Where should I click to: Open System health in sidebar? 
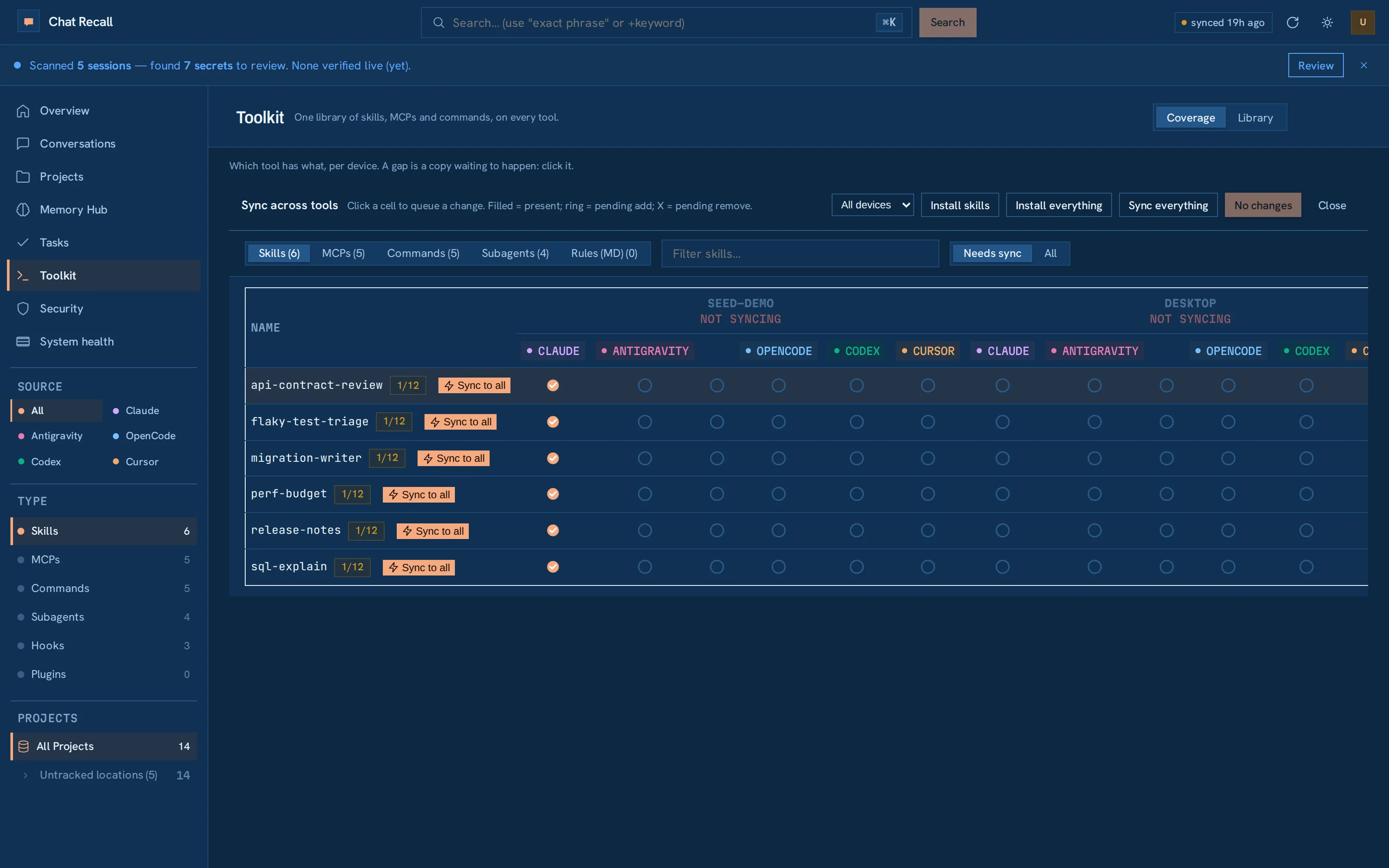click(104, 342)
